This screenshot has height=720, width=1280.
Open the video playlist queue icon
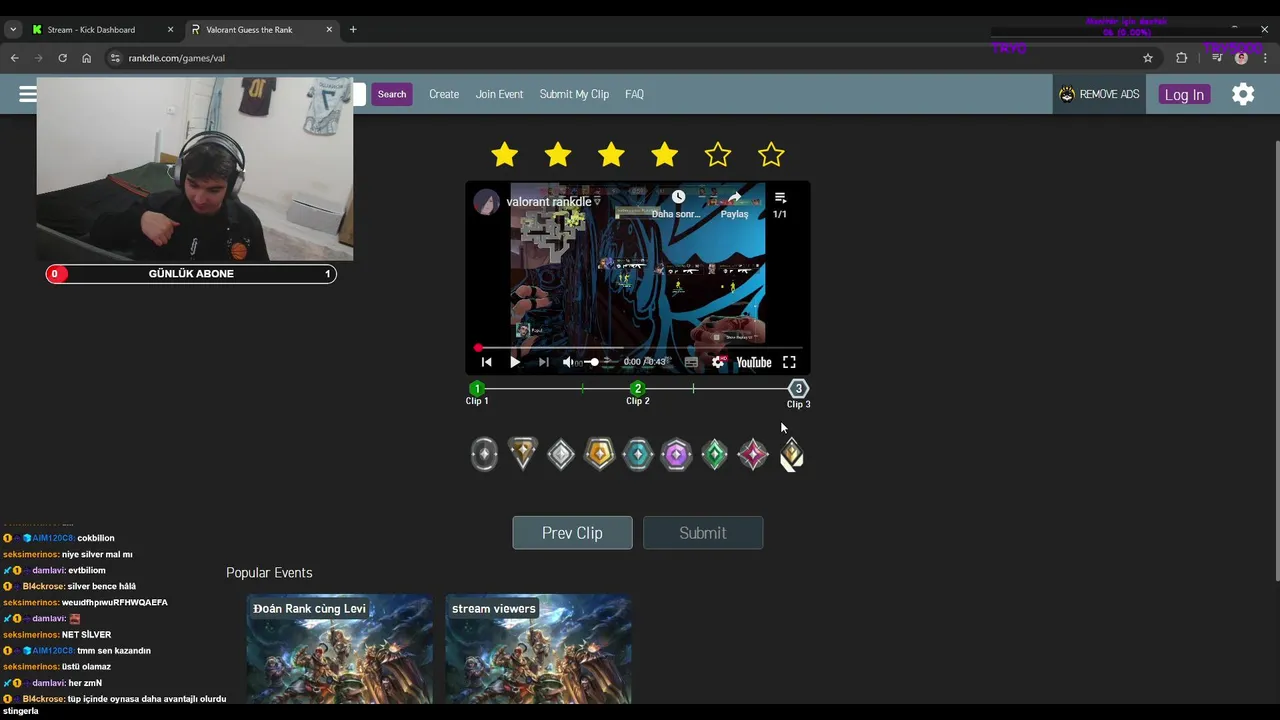tap(780, 197)
